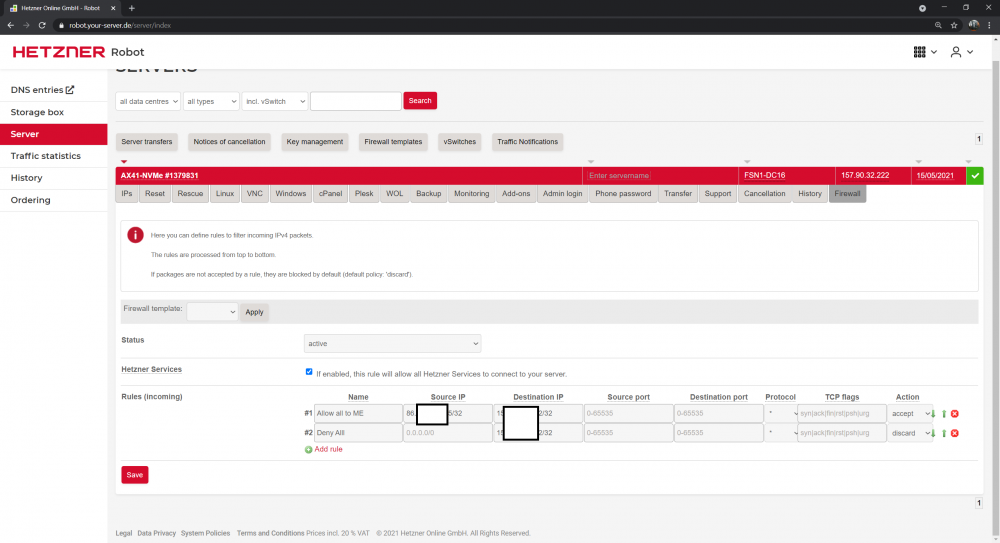This screenshot has width=1000, height=543.
Task: Open the browser zoom magnifier icon
Action: pos(938,26)
